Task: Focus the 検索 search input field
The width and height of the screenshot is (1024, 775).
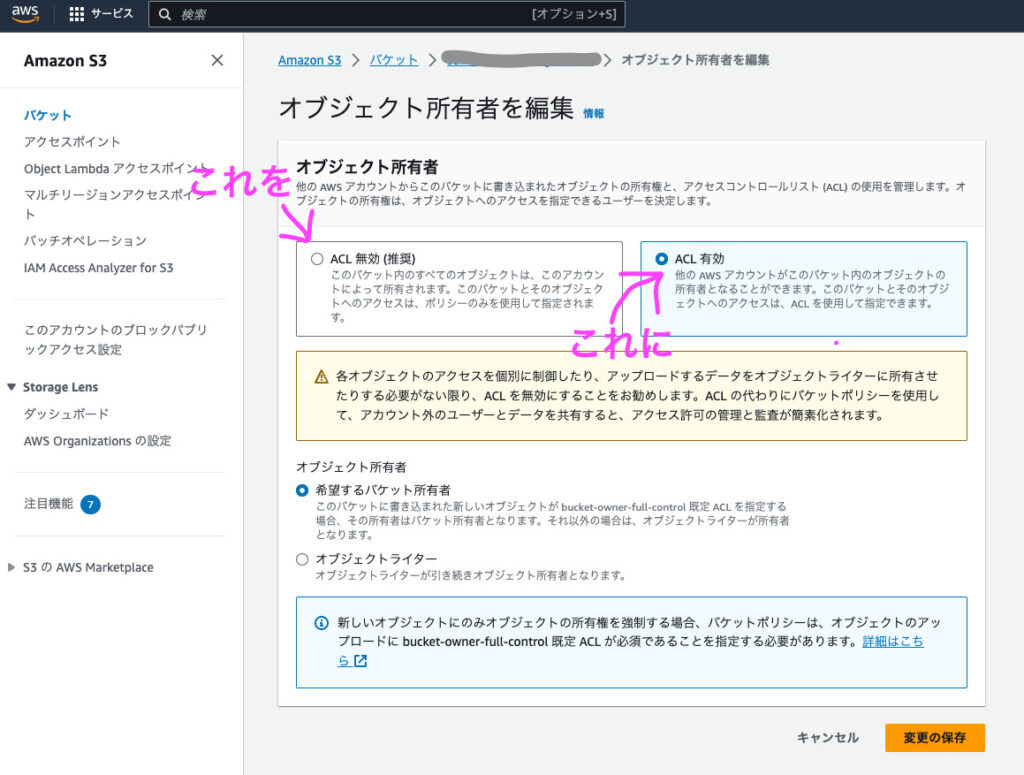Action: [387, 14]
